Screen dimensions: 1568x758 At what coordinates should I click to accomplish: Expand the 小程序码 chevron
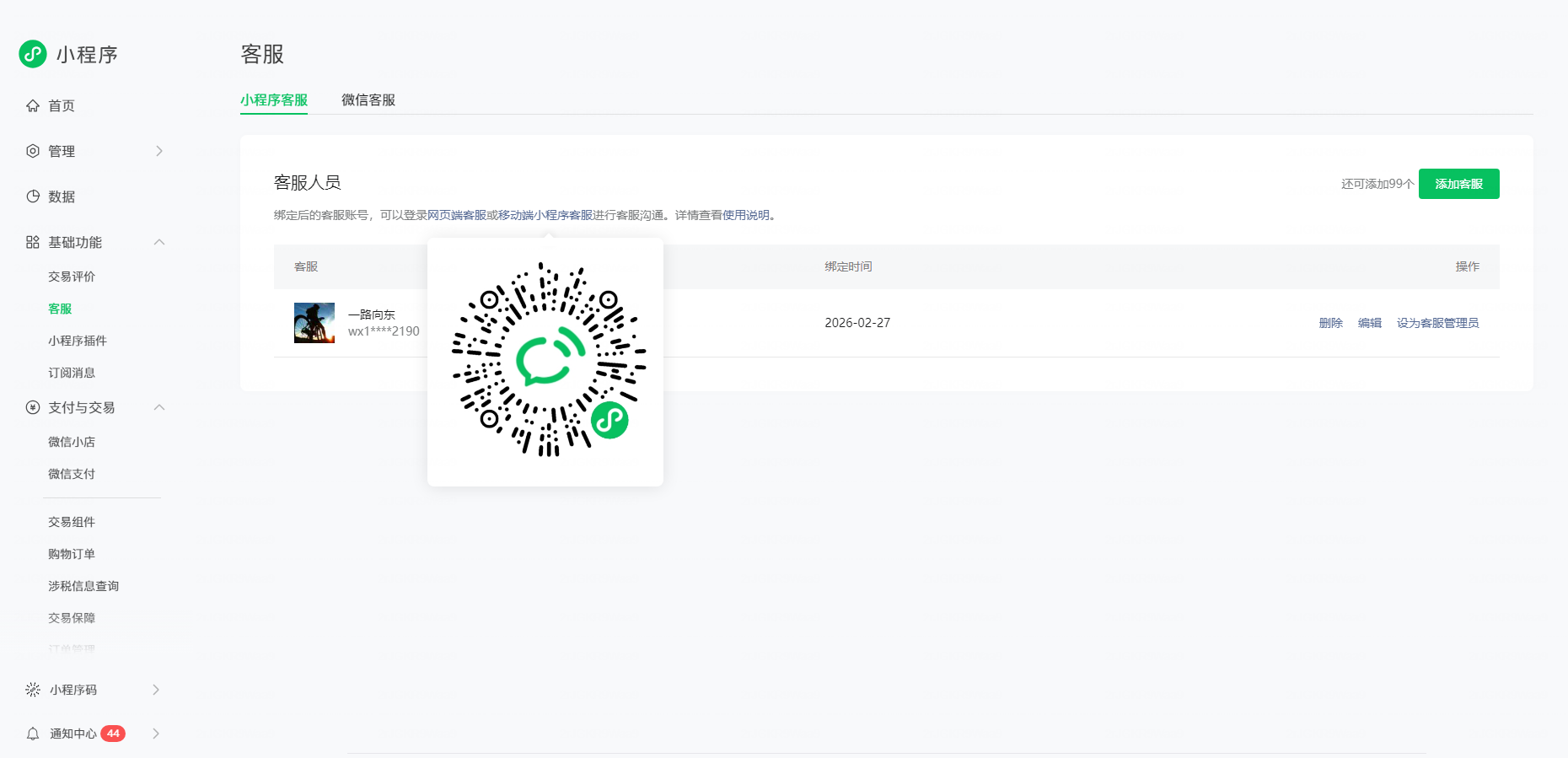pyautogui.click(x=156, y=690)
